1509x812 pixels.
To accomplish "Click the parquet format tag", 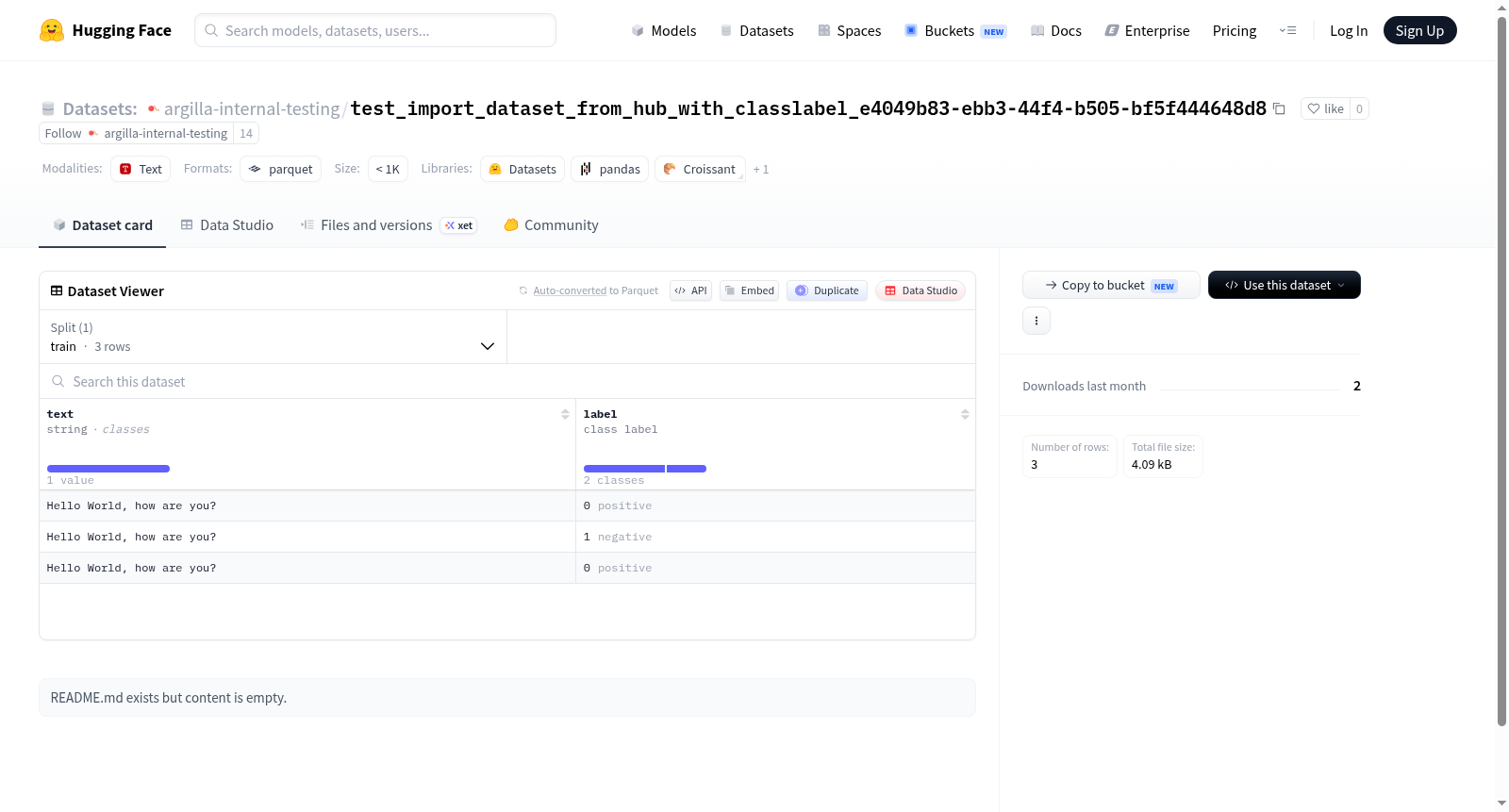I will click(280, 169).
